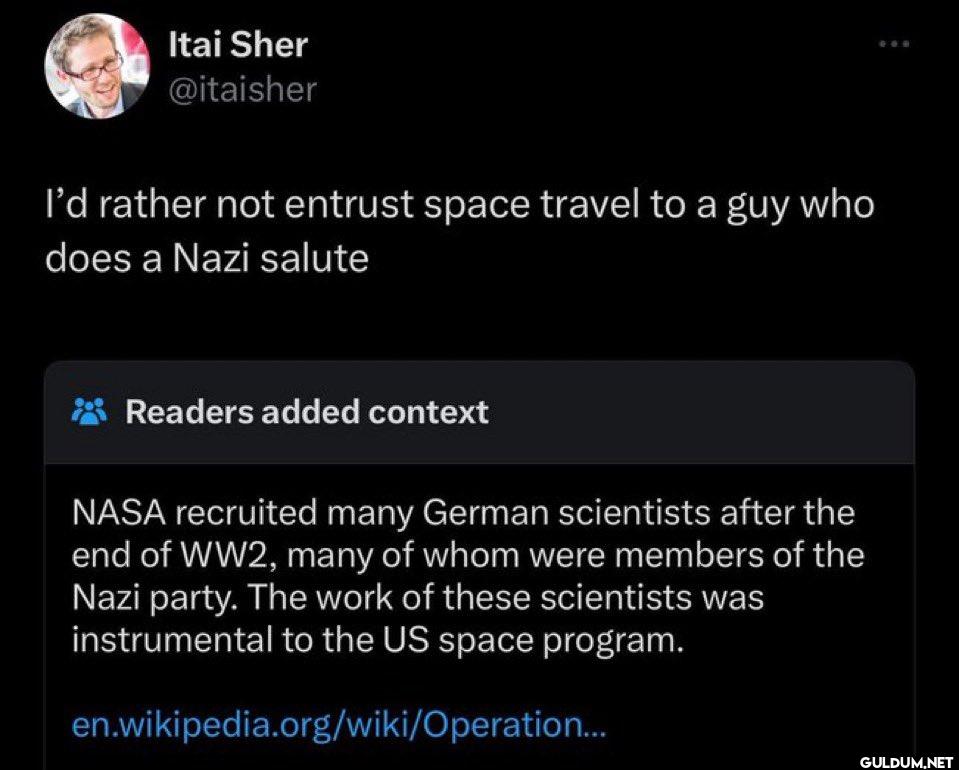Click the tweet line "does a Nazi salute"
This screenshot has height=770, width=959.
coord(207,258)
